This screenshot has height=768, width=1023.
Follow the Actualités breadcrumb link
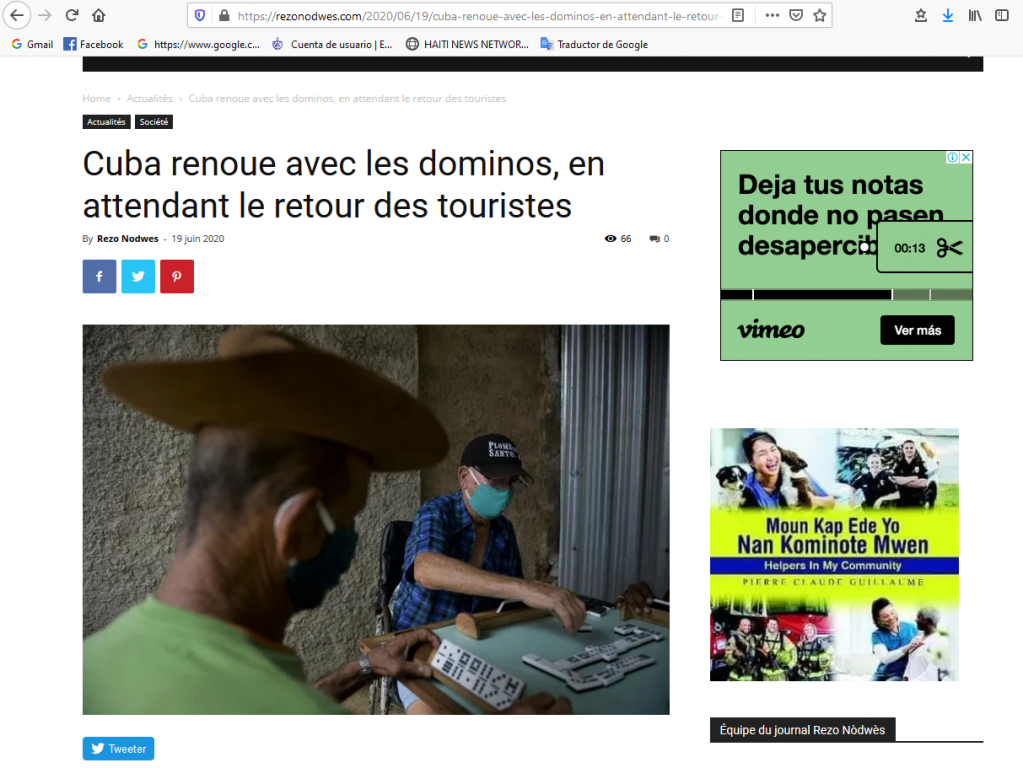coord(149,99)
